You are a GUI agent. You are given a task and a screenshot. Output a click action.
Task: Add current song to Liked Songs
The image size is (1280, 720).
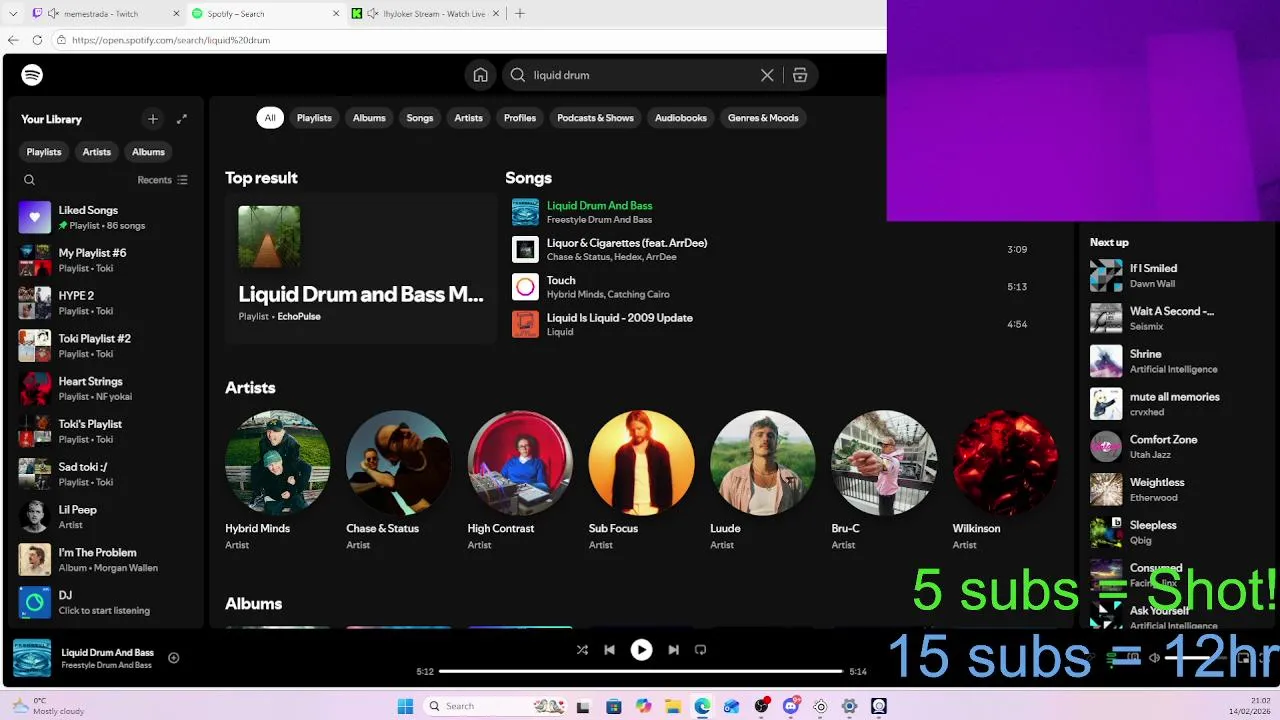click(x=173, y=658)
